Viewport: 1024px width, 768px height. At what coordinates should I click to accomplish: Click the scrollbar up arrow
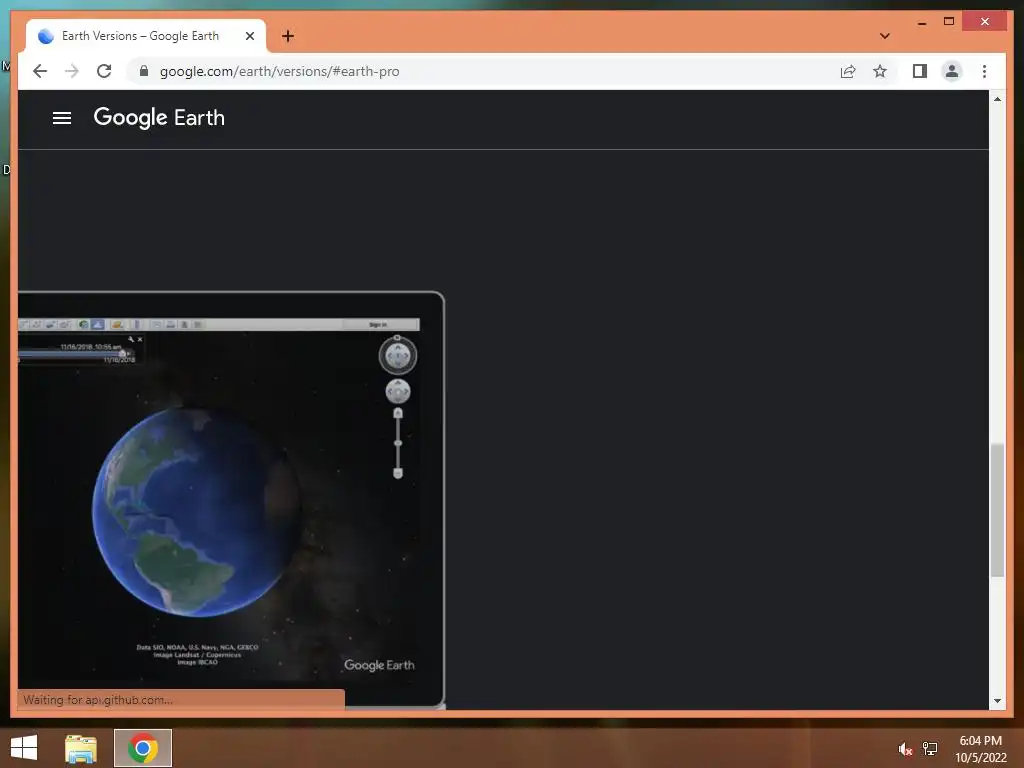(x=997, y=99)
